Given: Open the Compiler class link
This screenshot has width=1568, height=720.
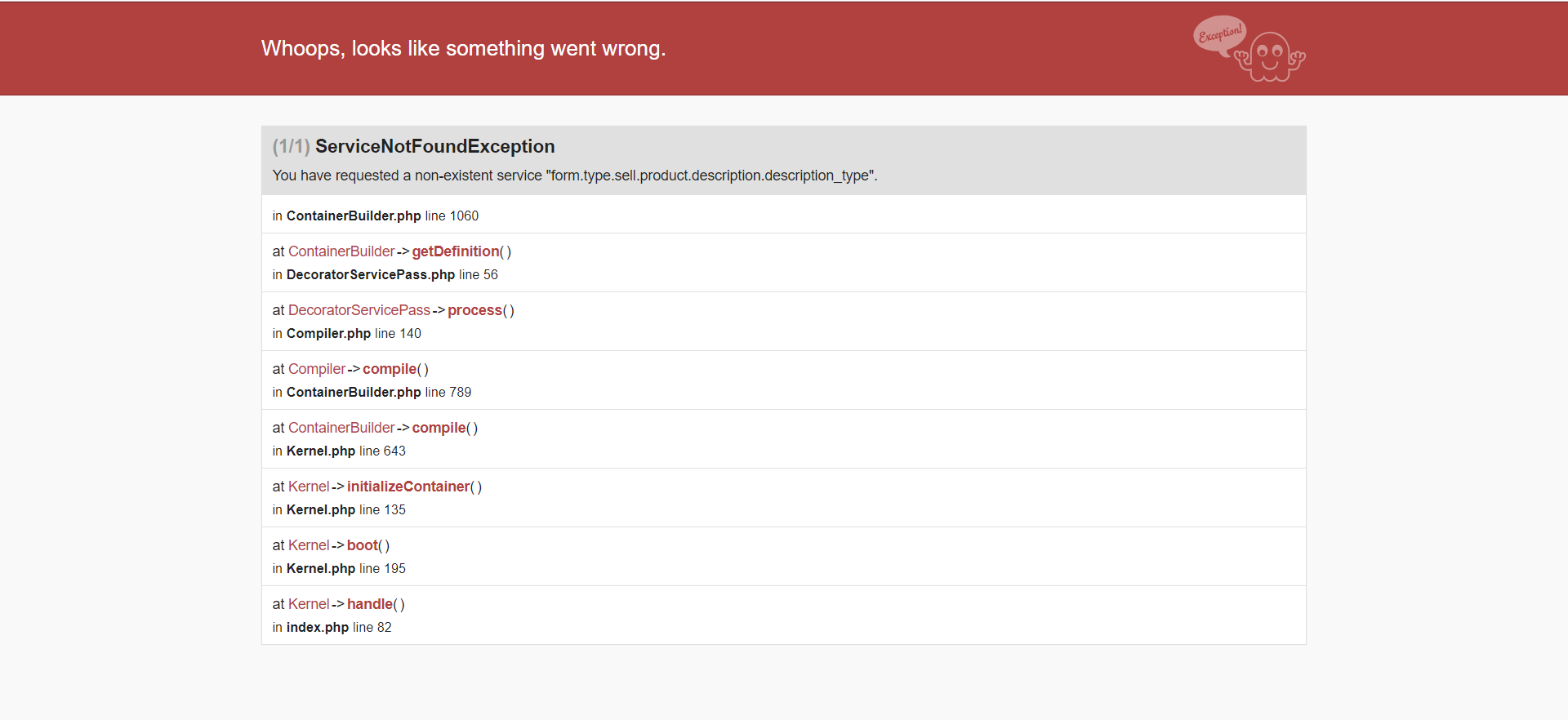Looking at the screenshot, I should 317,369.
